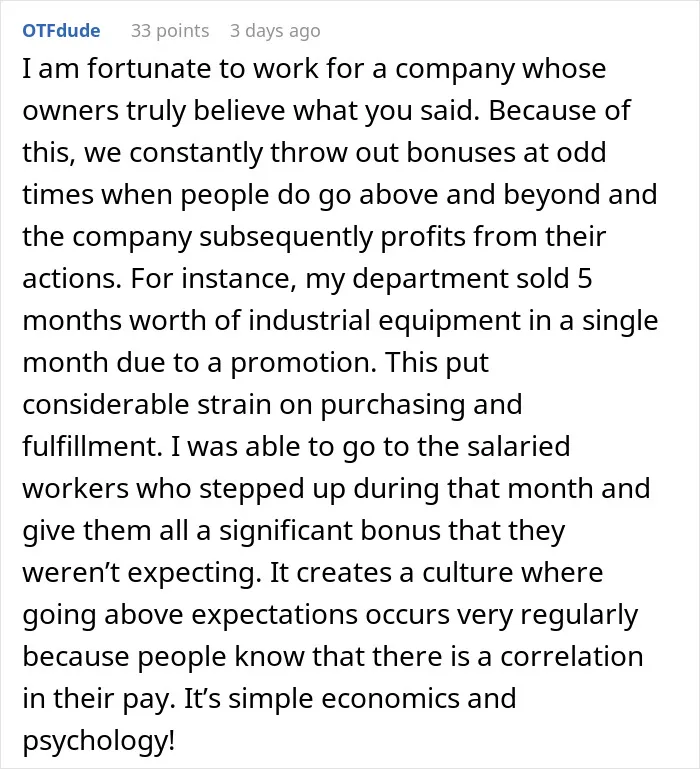Image resolution: width=700 pixels, height=769 pixels.
Task: Click the word "fulfillment." in the comment
Action: (x=92, y=447)
